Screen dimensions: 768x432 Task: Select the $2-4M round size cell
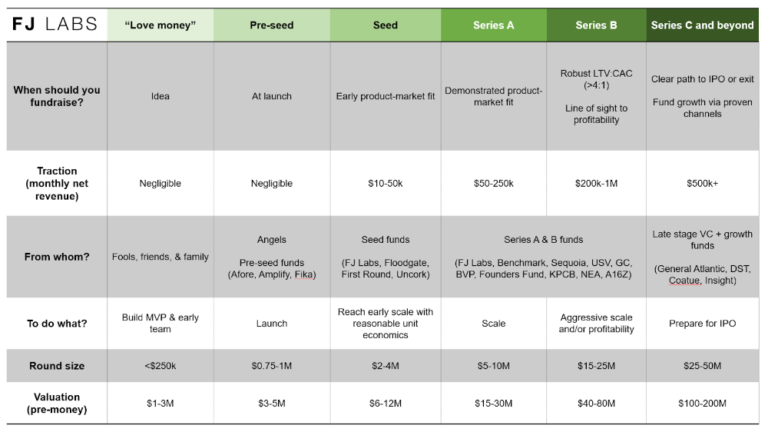pos(384,366)
